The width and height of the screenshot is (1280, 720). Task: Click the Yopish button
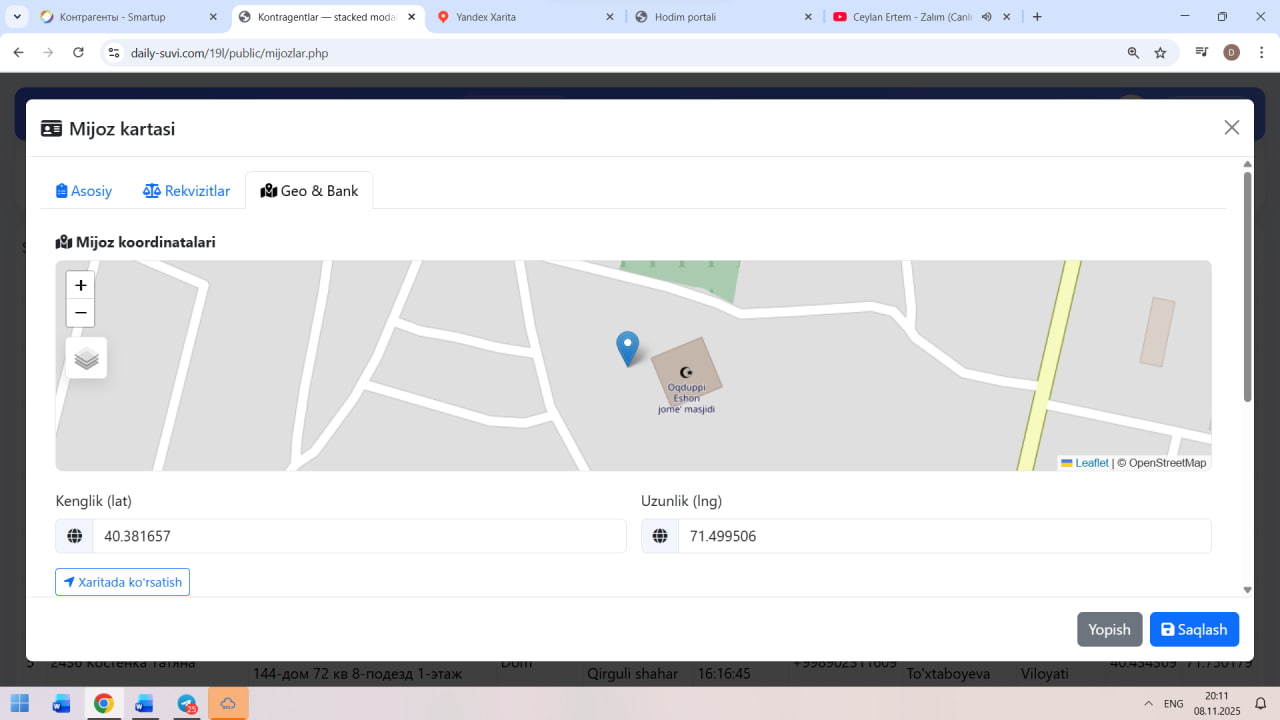click(x=1109, y=629)
